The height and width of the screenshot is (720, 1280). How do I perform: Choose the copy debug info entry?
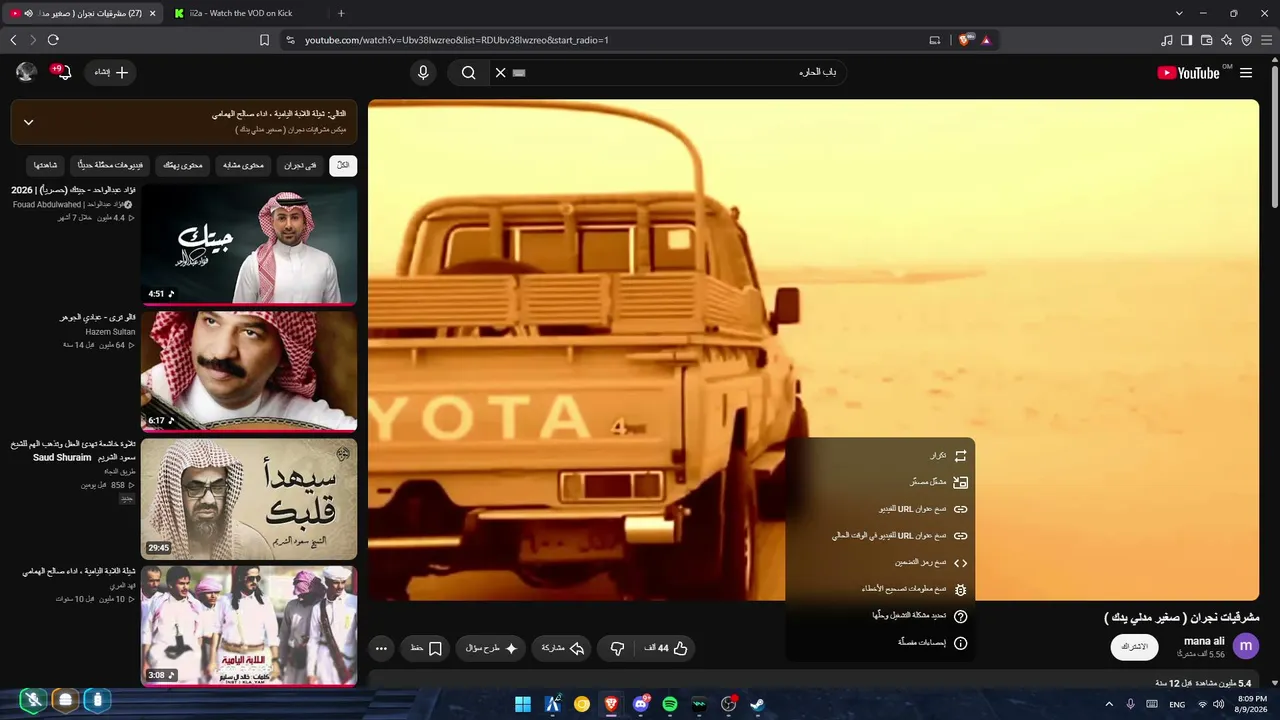click(x=880, y=590)
